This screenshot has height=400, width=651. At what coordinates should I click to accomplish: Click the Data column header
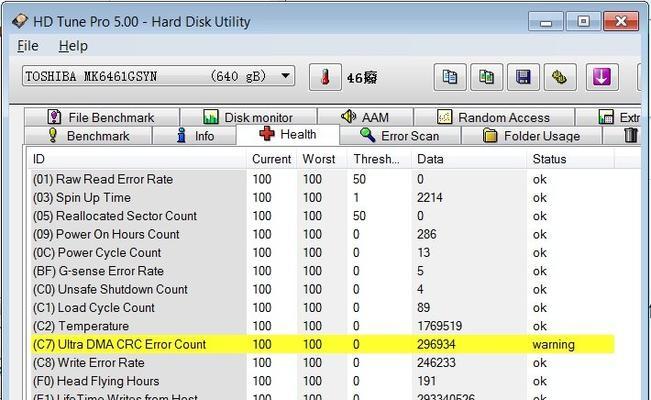469,159
